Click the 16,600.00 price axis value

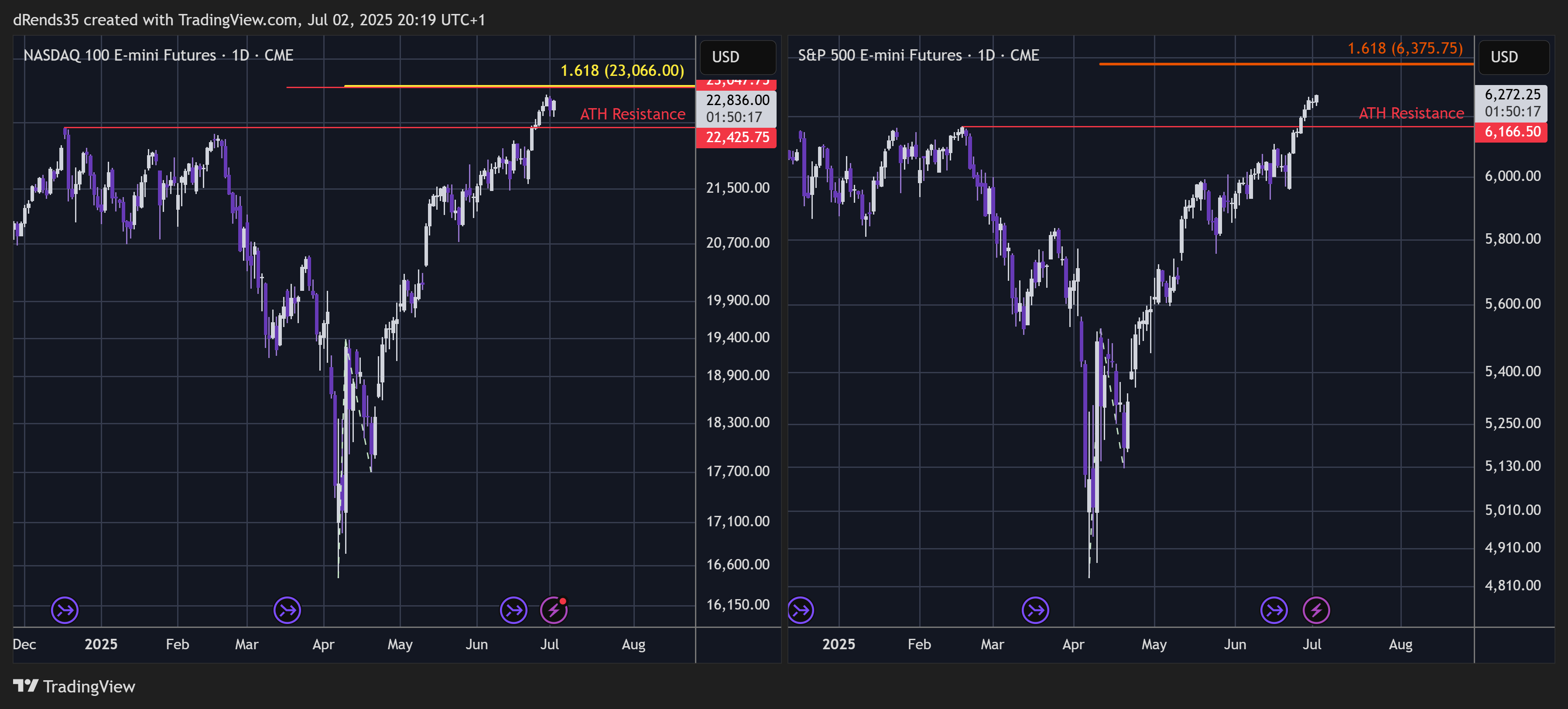[x=738, y=565]
